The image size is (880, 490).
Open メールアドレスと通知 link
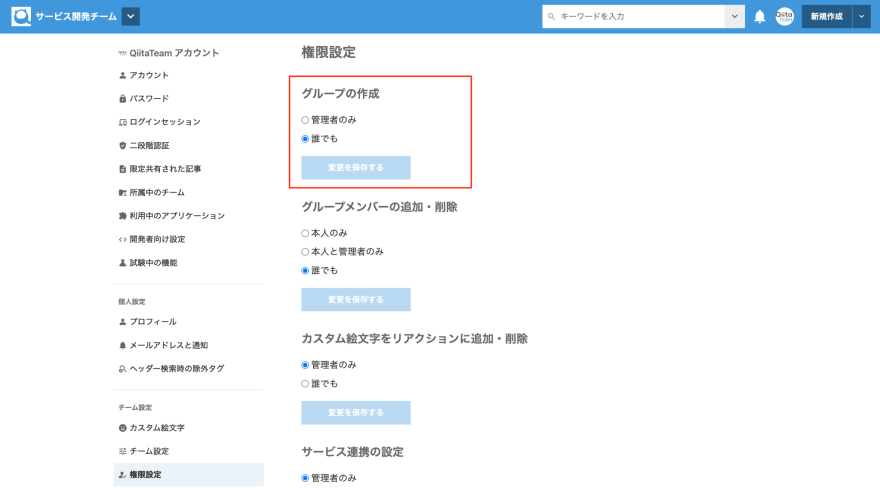[x=168, y=345]
